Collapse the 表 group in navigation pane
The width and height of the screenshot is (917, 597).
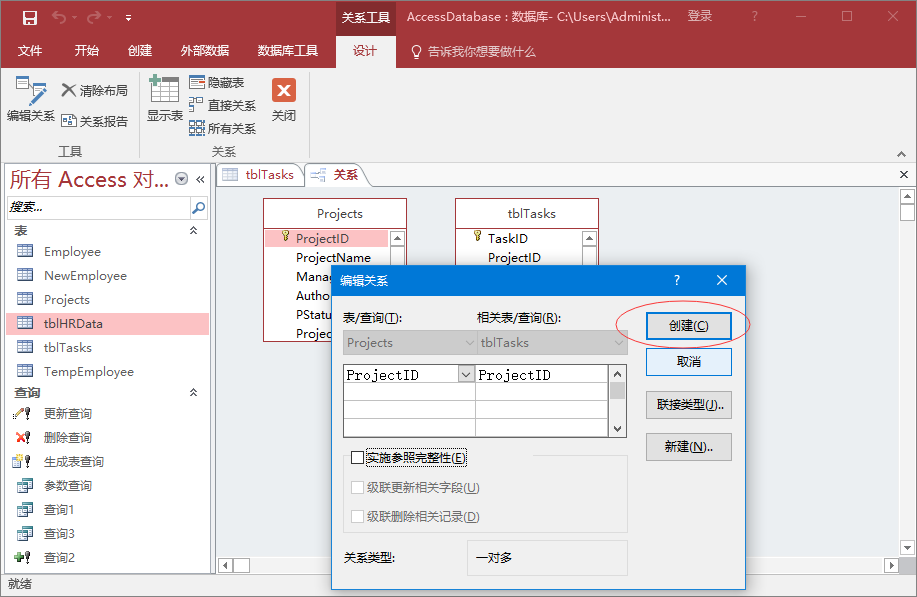click(194, 230)
